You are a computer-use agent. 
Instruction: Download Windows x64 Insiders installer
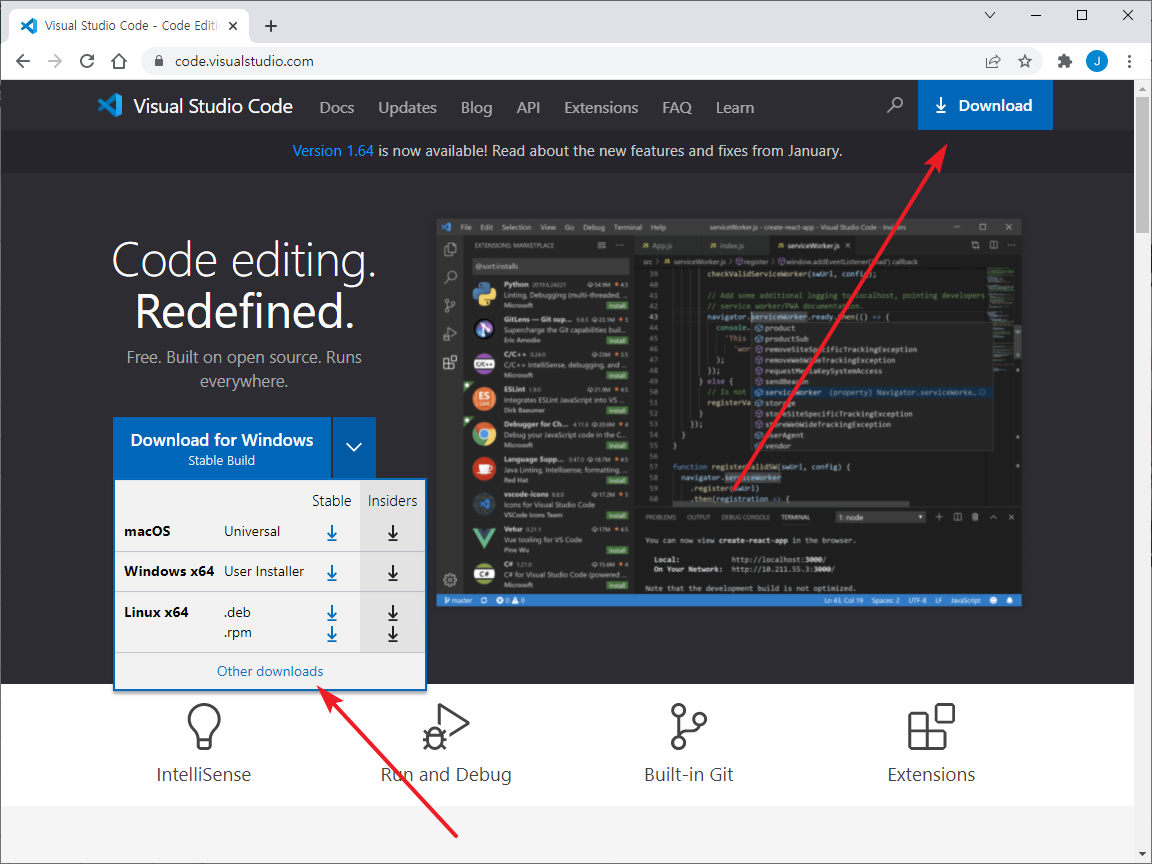[393, 572]
